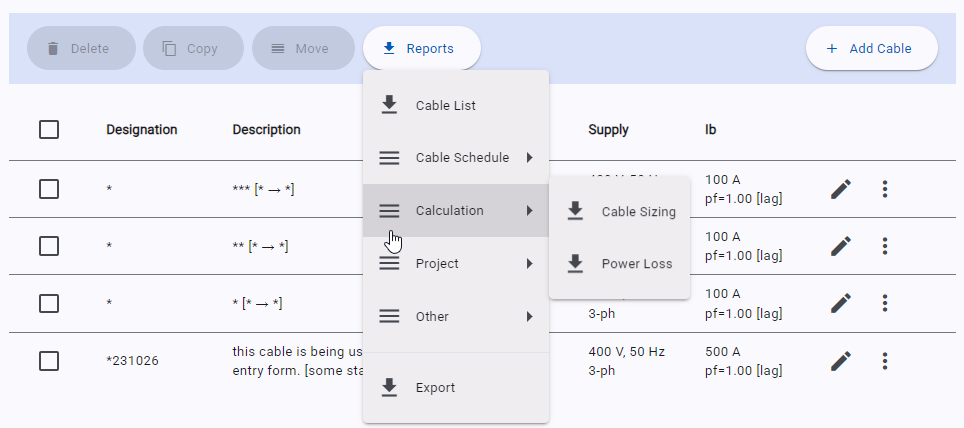The height and width of the screenshot is (428, 964).
Task: Click the trash icon on Delete button
Action: (x=53, y=49)
